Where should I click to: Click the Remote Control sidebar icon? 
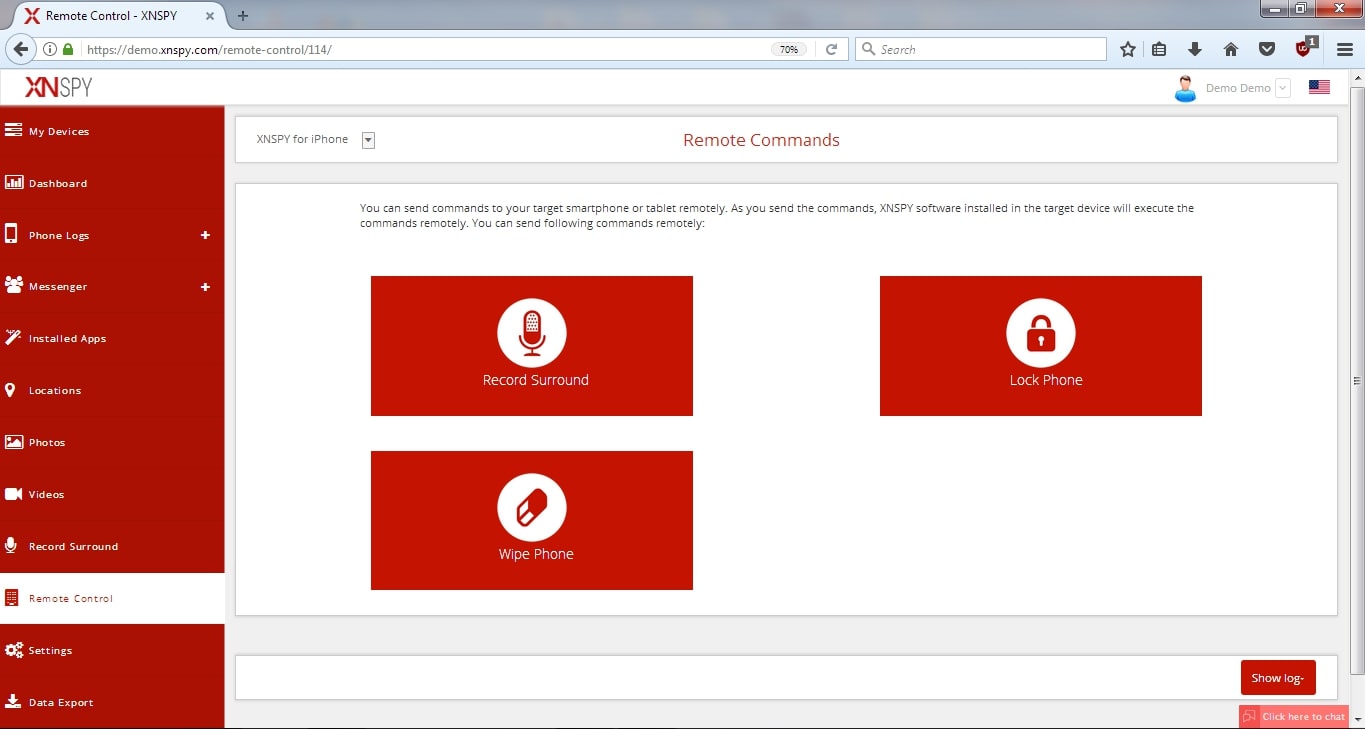pos(12,598)
